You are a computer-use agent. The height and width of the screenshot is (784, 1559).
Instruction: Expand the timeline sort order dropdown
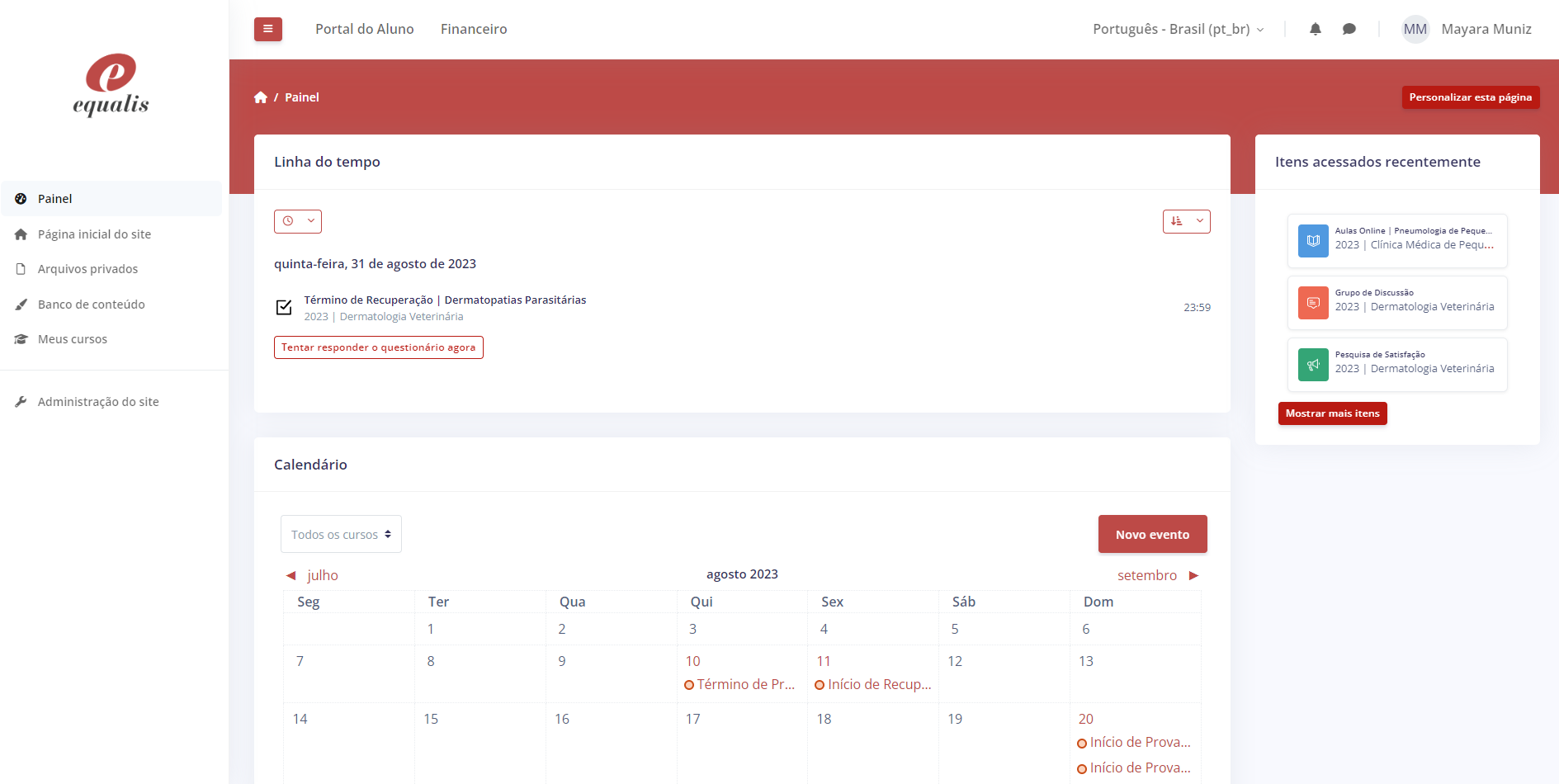(x=1186, y=221)
